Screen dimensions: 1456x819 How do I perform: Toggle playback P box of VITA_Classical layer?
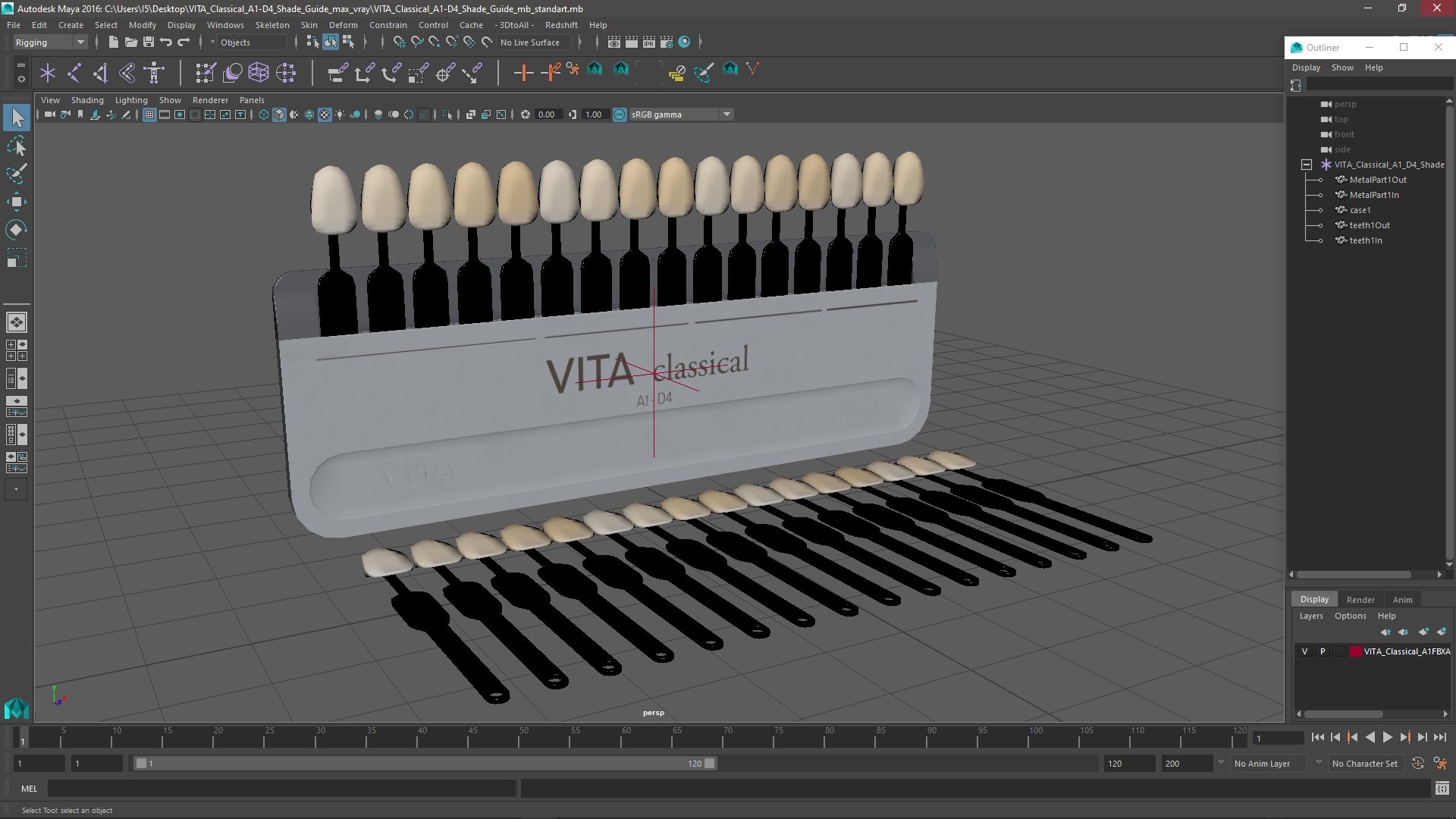(x=1323, y=651)
